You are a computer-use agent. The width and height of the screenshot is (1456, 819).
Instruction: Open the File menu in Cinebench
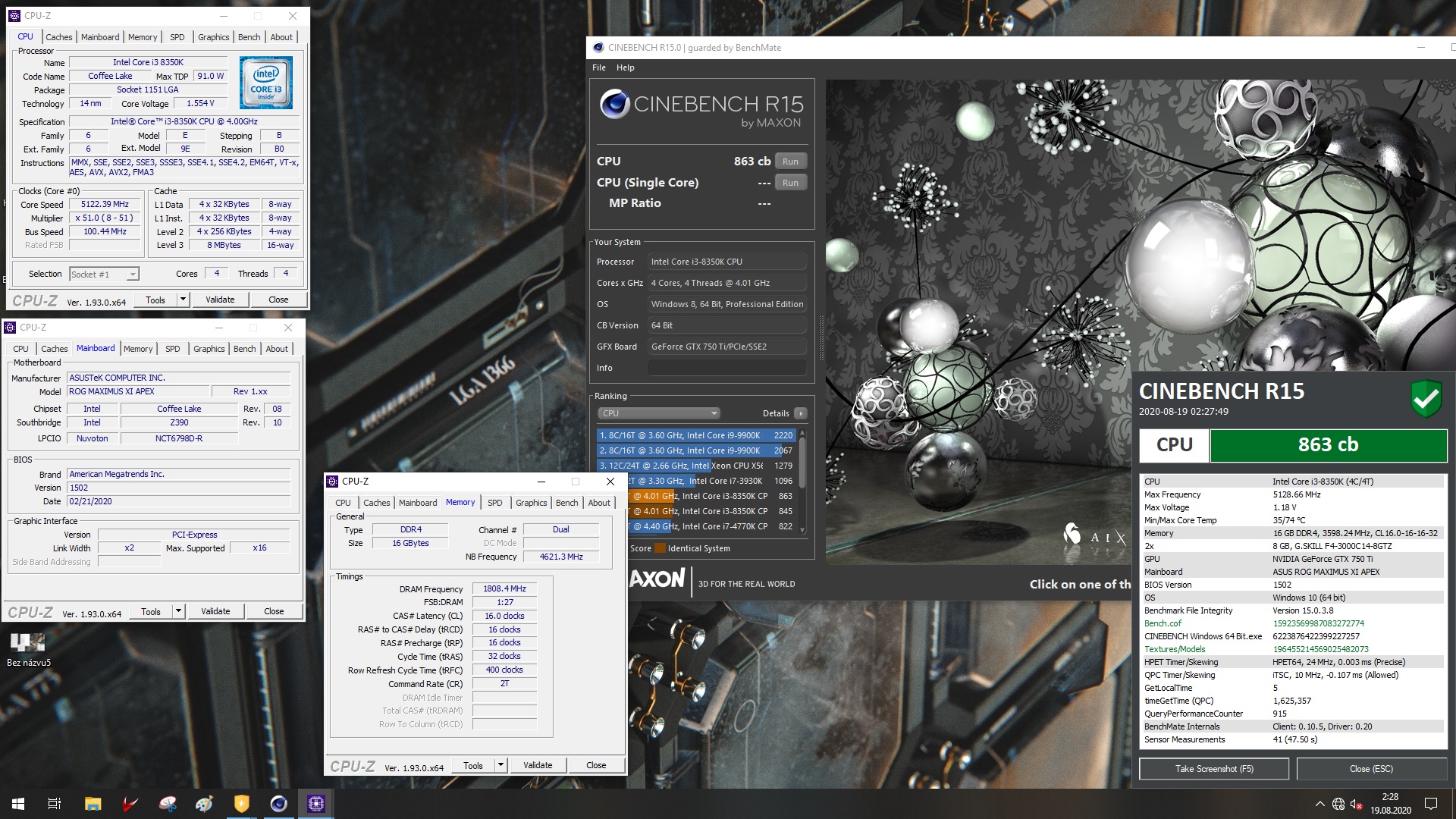pyautogui.click(x=599, y=67)
